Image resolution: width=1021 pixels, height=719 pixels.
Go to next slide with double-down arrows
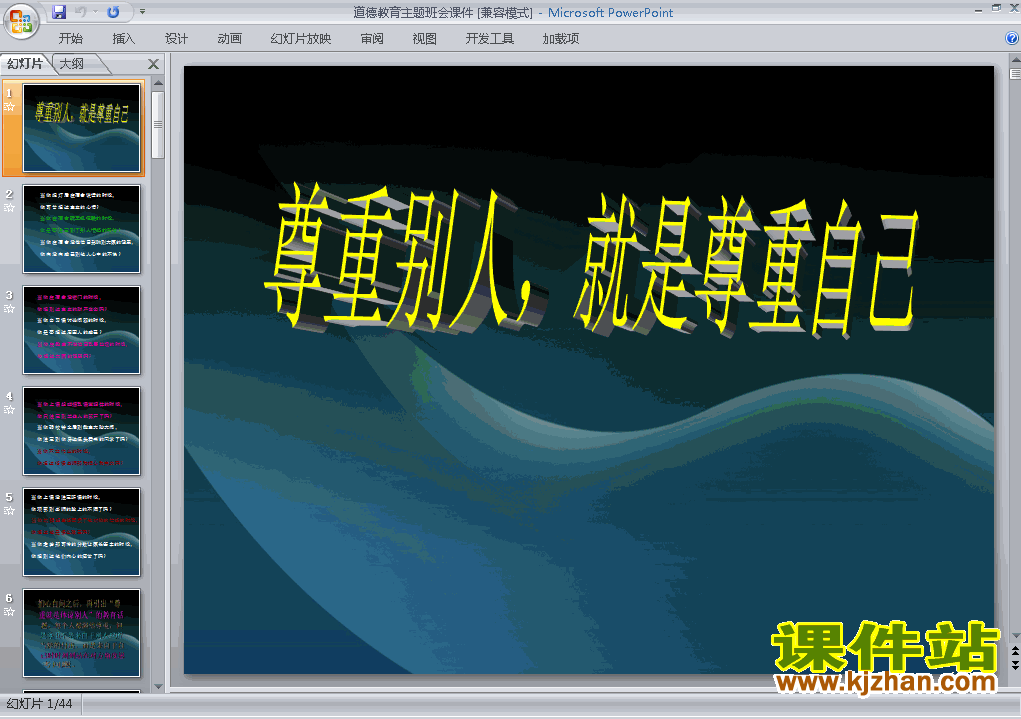tap(1015, 664)
